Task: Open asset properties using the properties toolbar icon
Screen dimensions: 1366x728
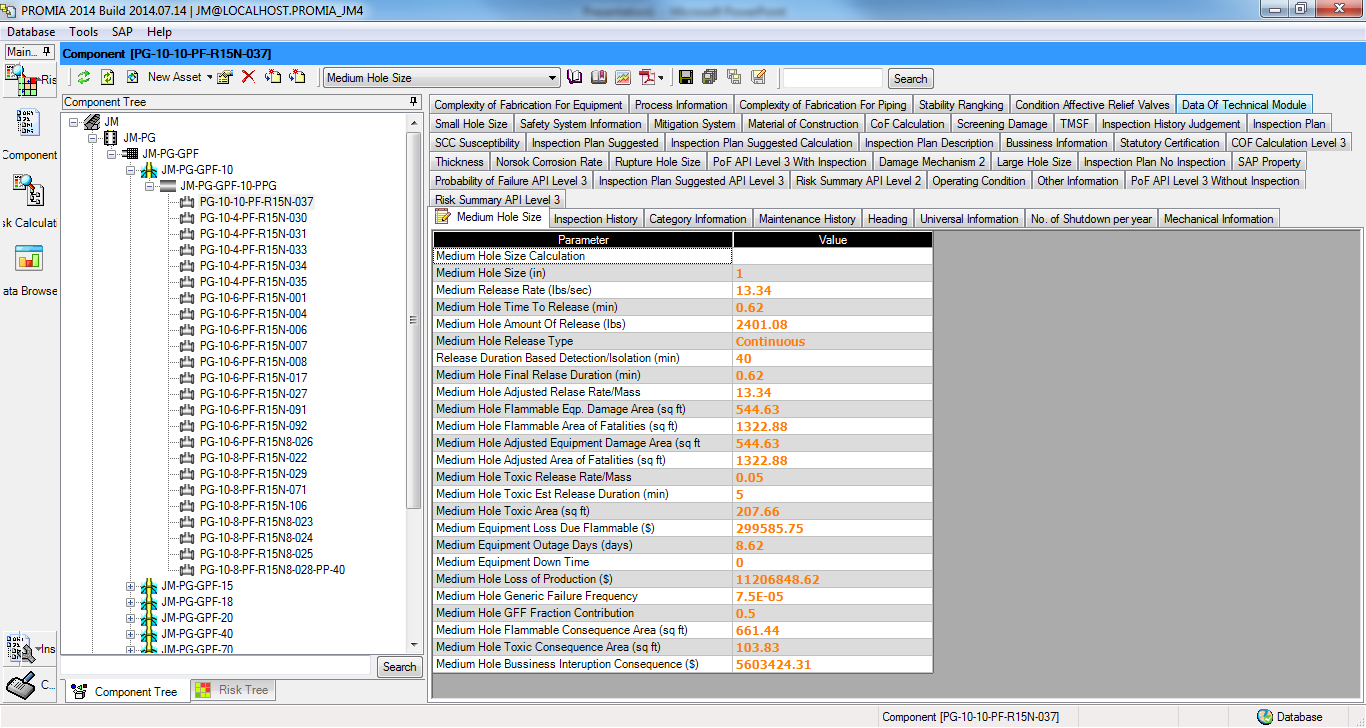Action: (224, 77)
